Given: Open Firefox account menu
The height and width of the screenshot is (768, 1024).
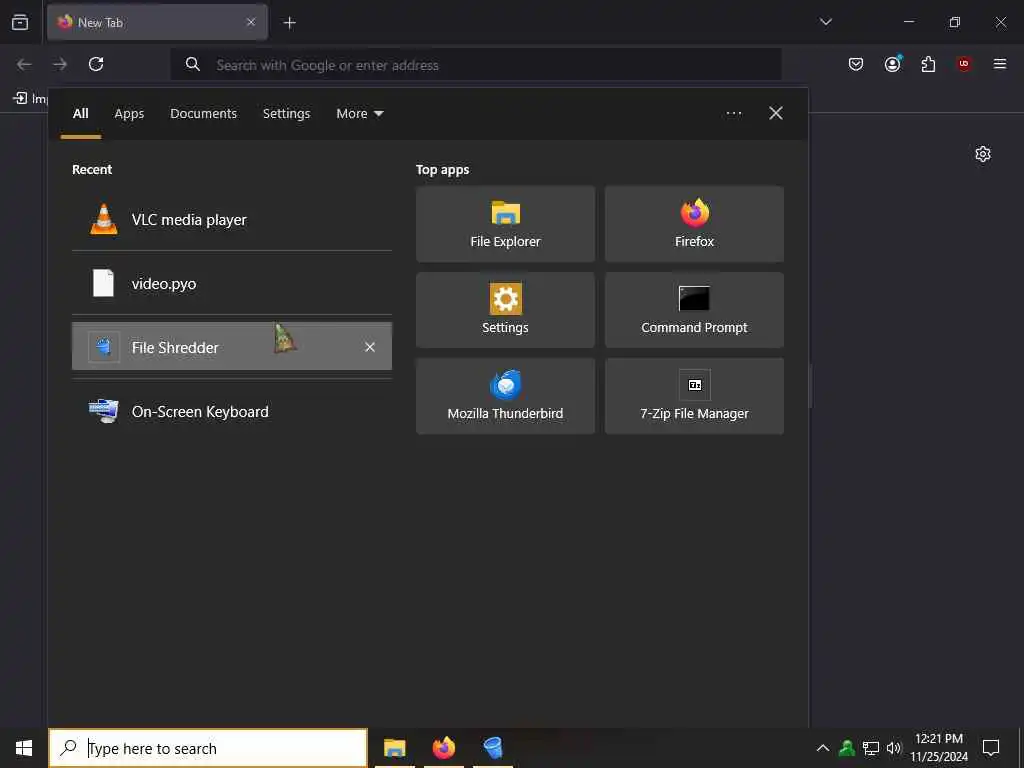Looking at the screenshot, I should point(892,64).
